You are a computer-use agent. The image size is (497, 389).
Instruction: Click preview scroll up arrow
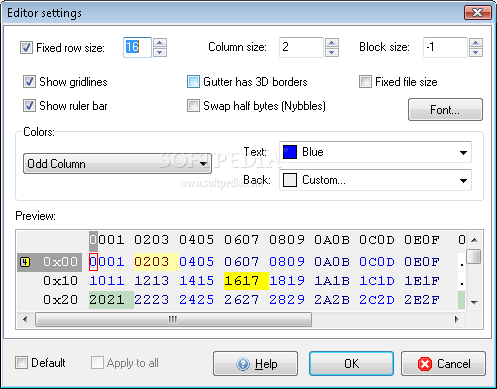(x=474, y=240)
